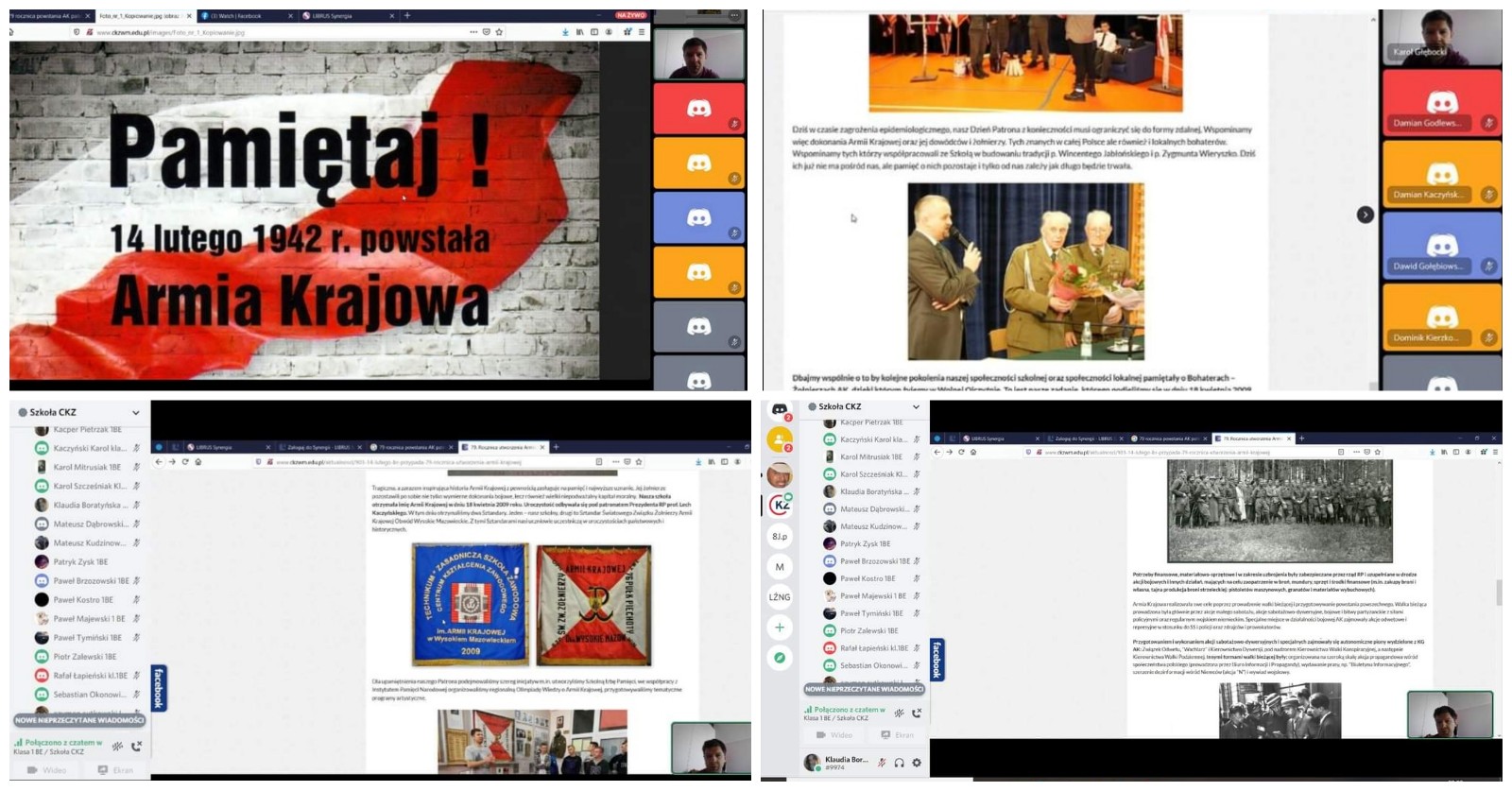Bookmark star in the Foto_nr_1_Kopiowanie.jpg window toolbar
Screen dimensions: 1512x791
499,32
